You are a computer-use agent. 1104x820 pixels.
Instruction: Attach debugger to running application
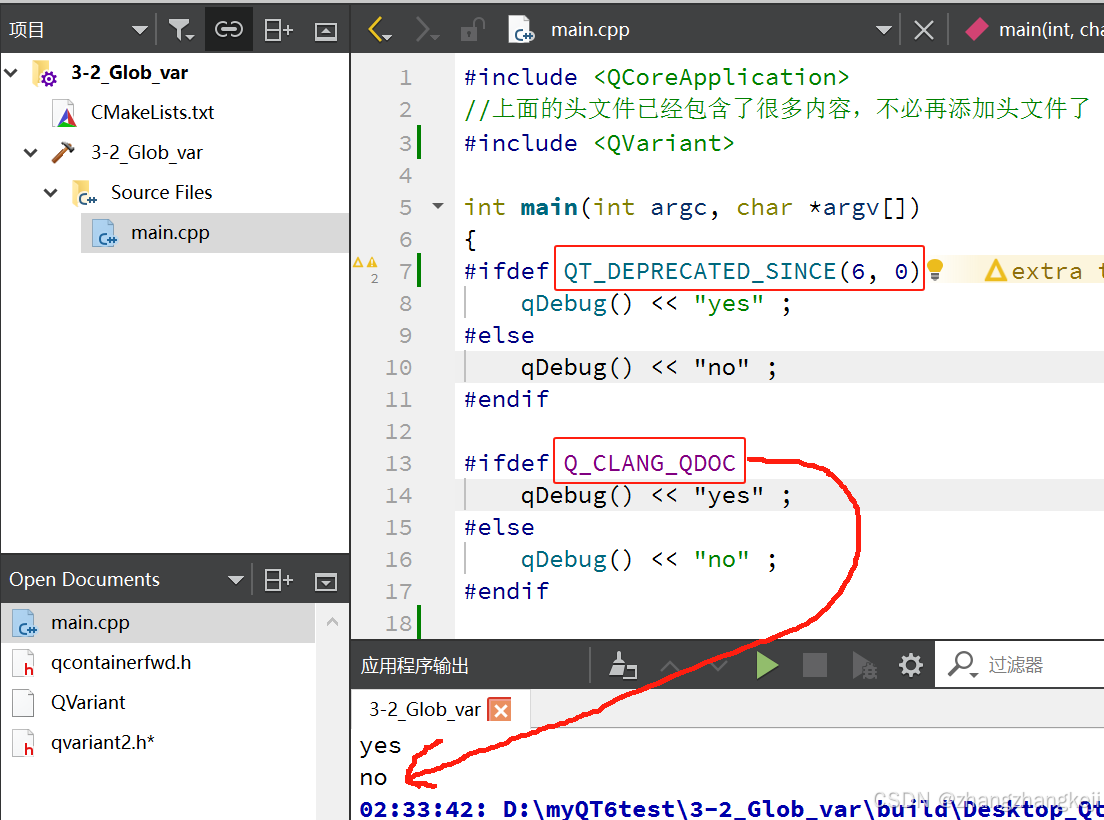pos(864,665)
